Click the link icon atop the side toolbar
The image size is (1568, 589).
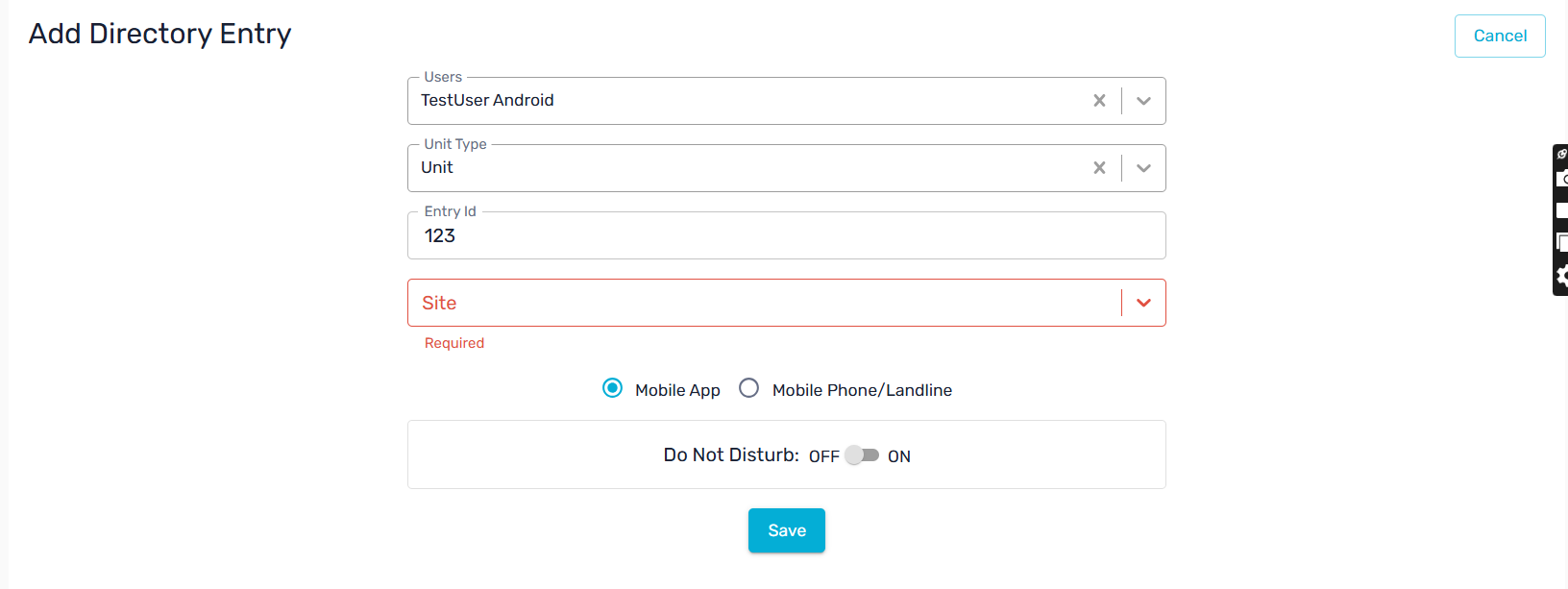tap(1561, 154)
